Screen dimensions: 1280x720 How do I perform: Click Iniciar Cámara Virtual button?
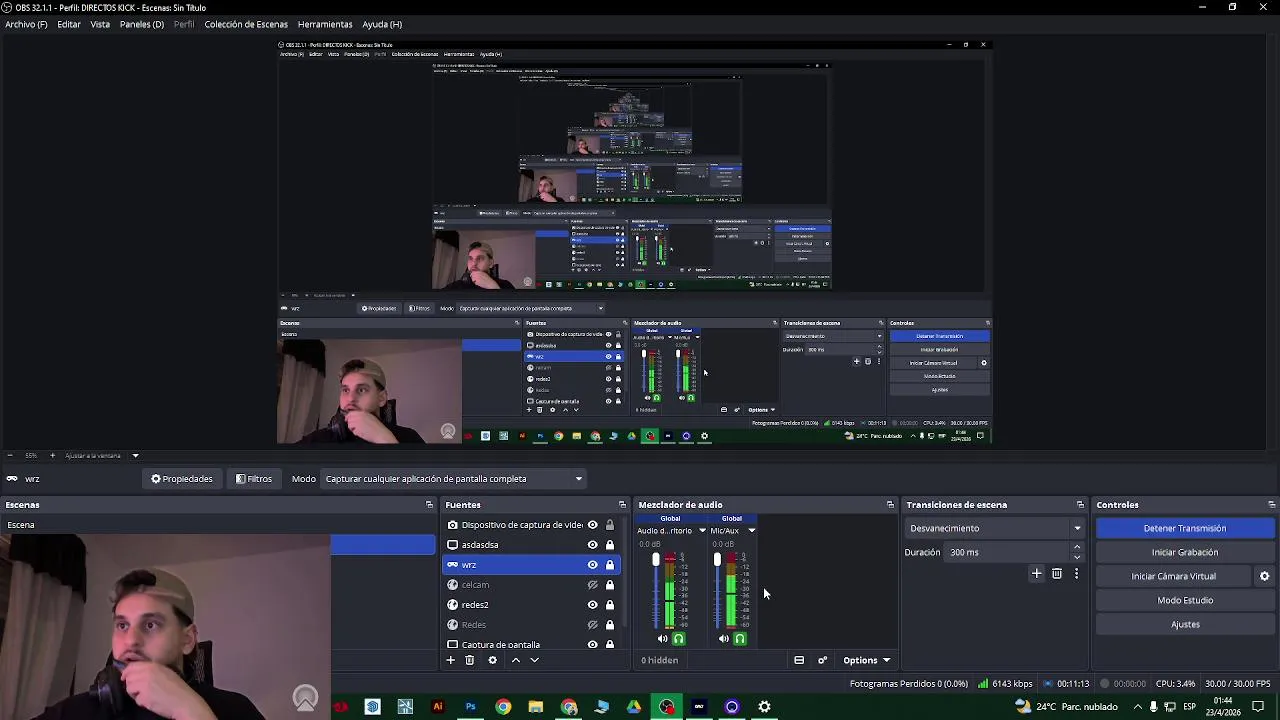click(1174, 576)
